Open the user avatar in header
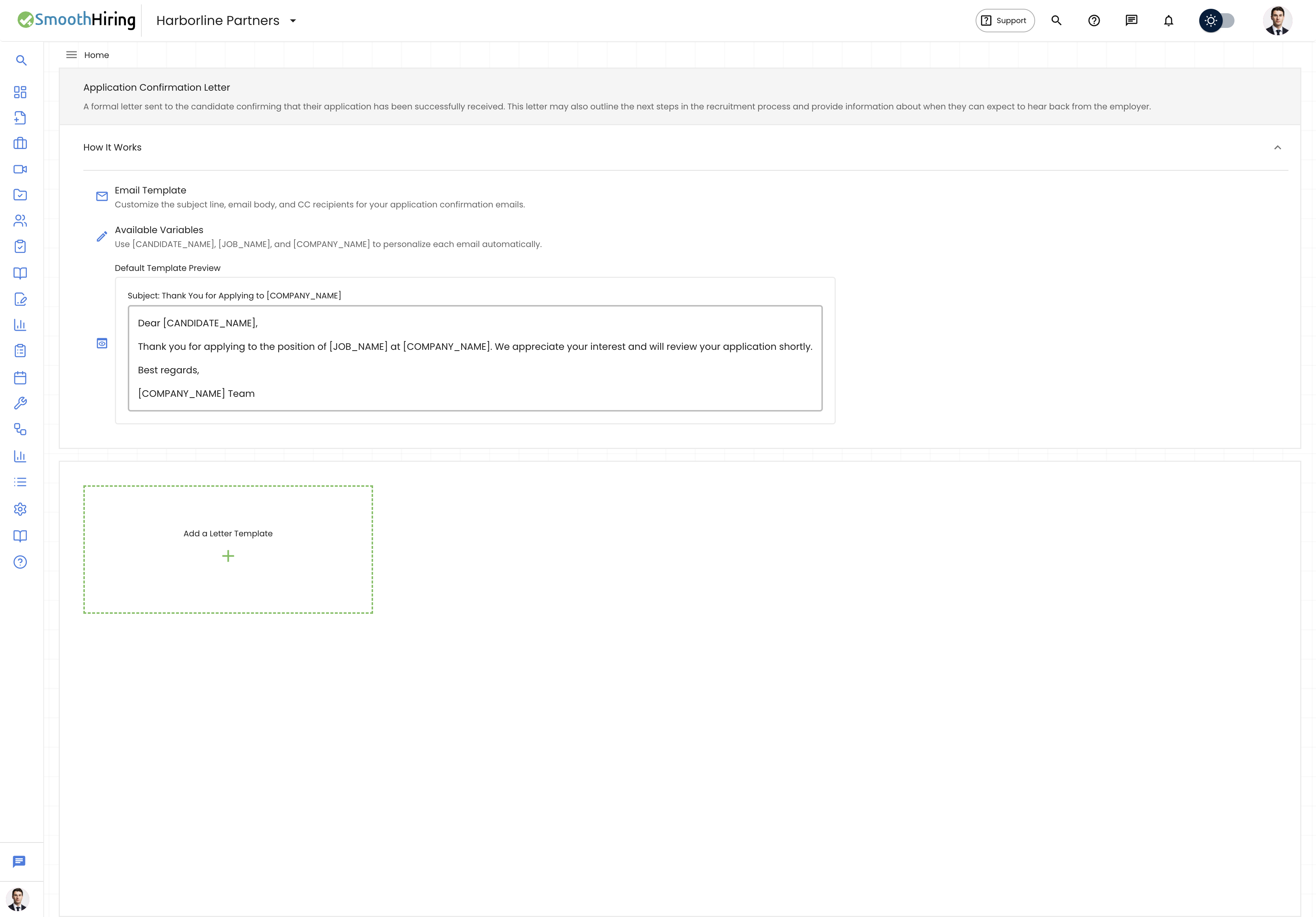 [x=1277, y=21]
